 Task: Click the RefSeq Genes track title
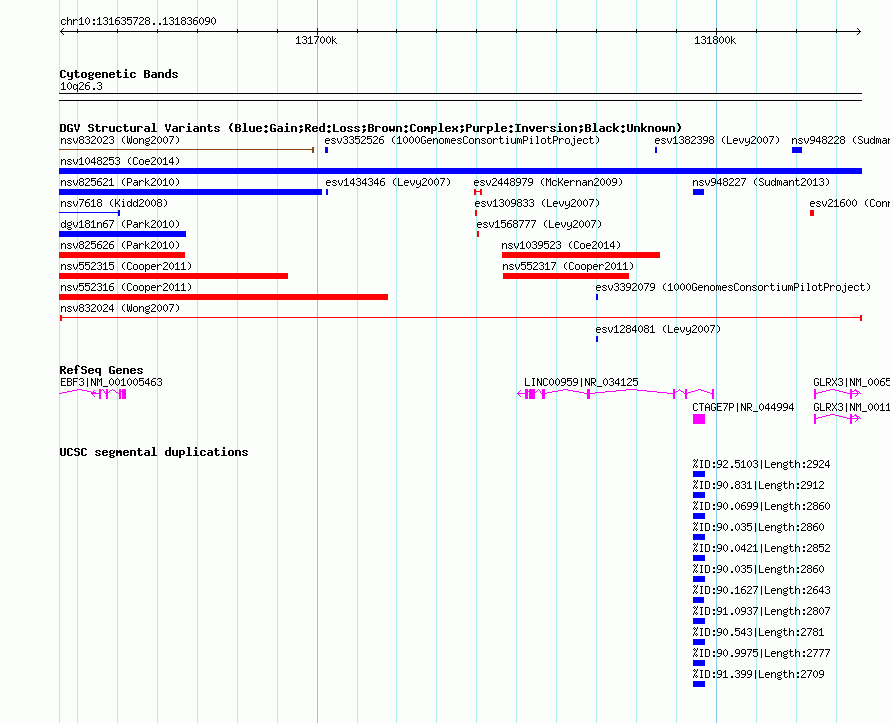(x=101, y=370)
